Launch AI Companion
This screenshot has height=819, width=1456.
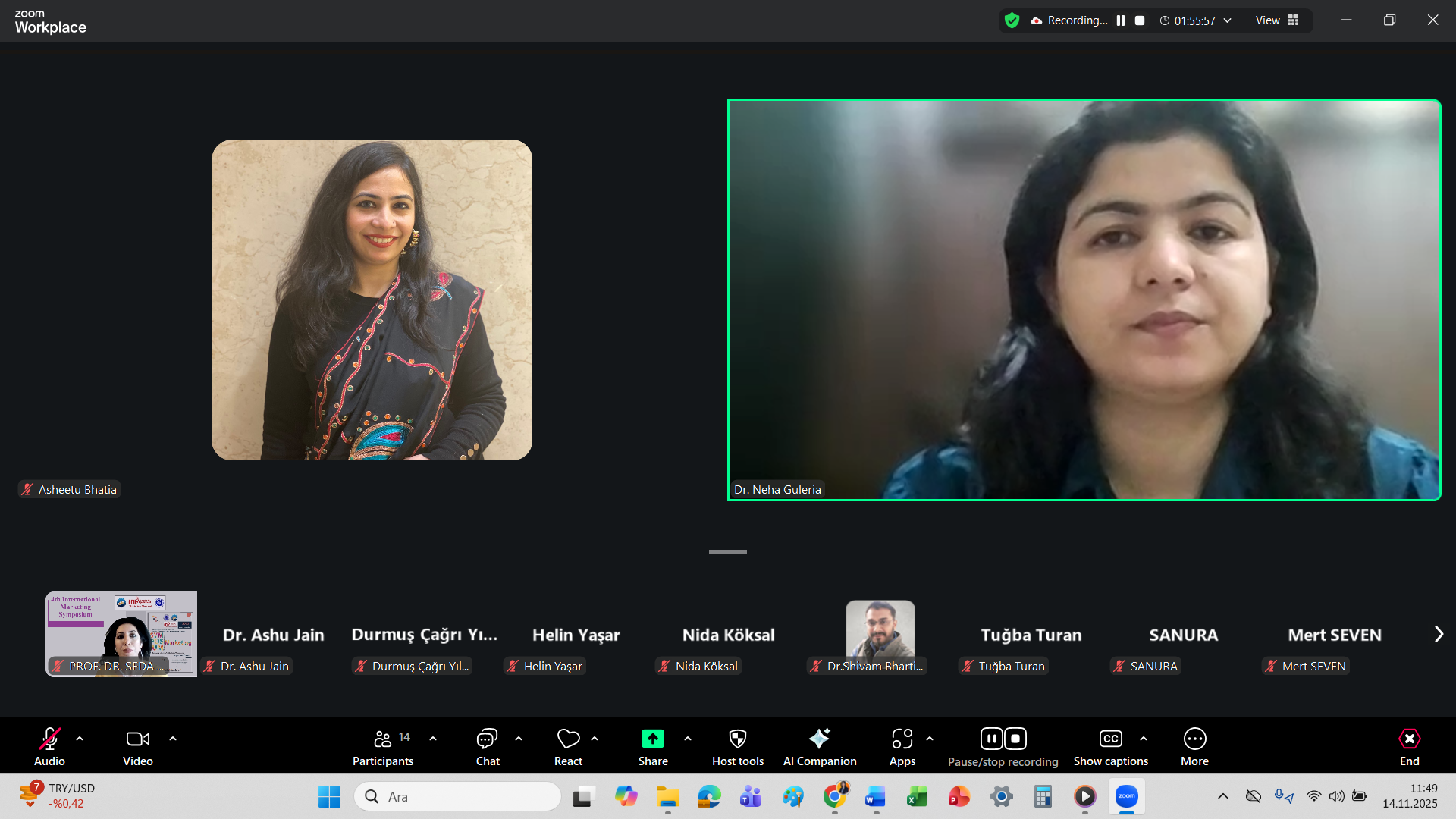(x=819, y=739)
